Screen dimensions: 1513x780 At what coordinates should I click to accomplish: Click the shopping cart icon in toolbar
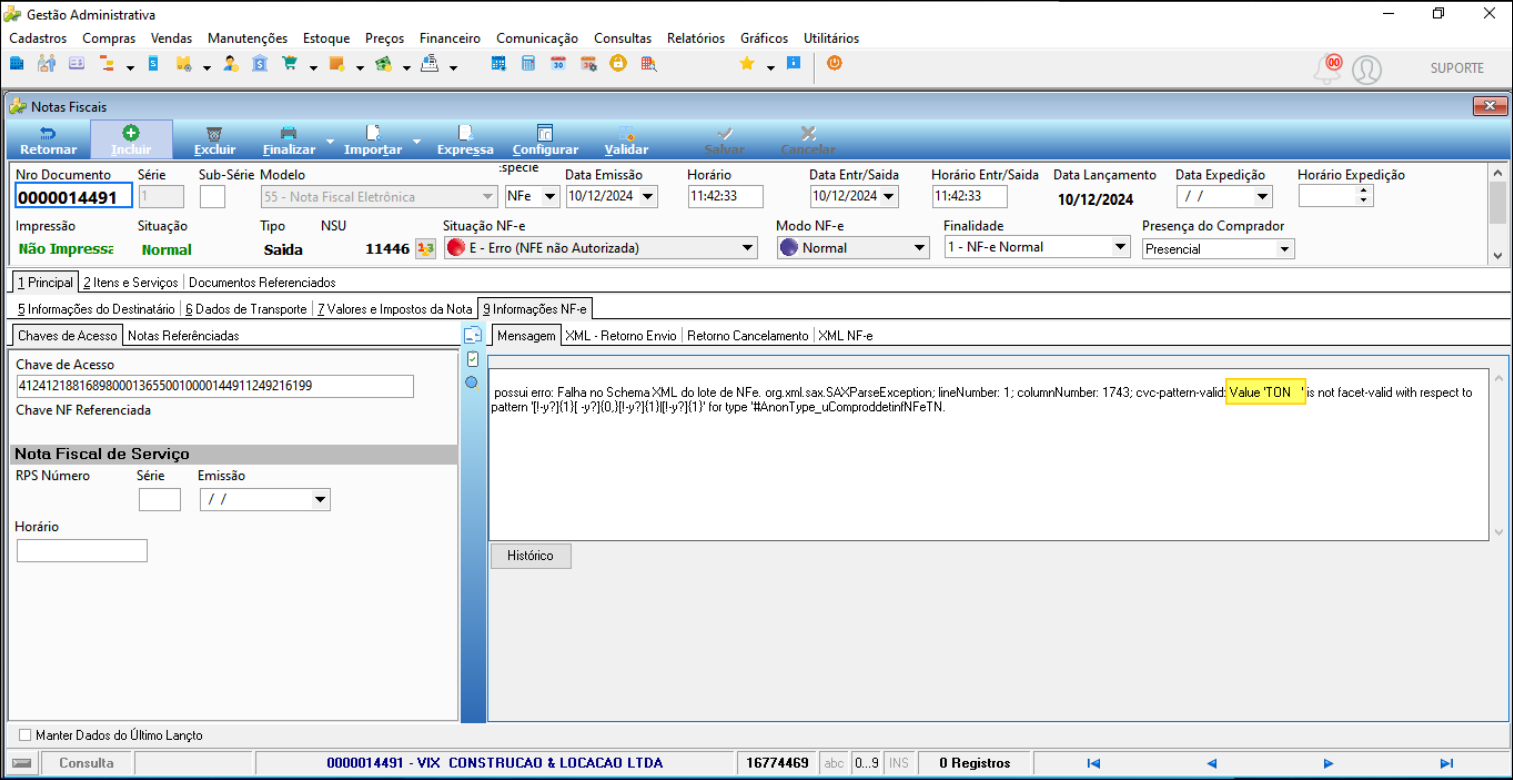click(290, 64)
